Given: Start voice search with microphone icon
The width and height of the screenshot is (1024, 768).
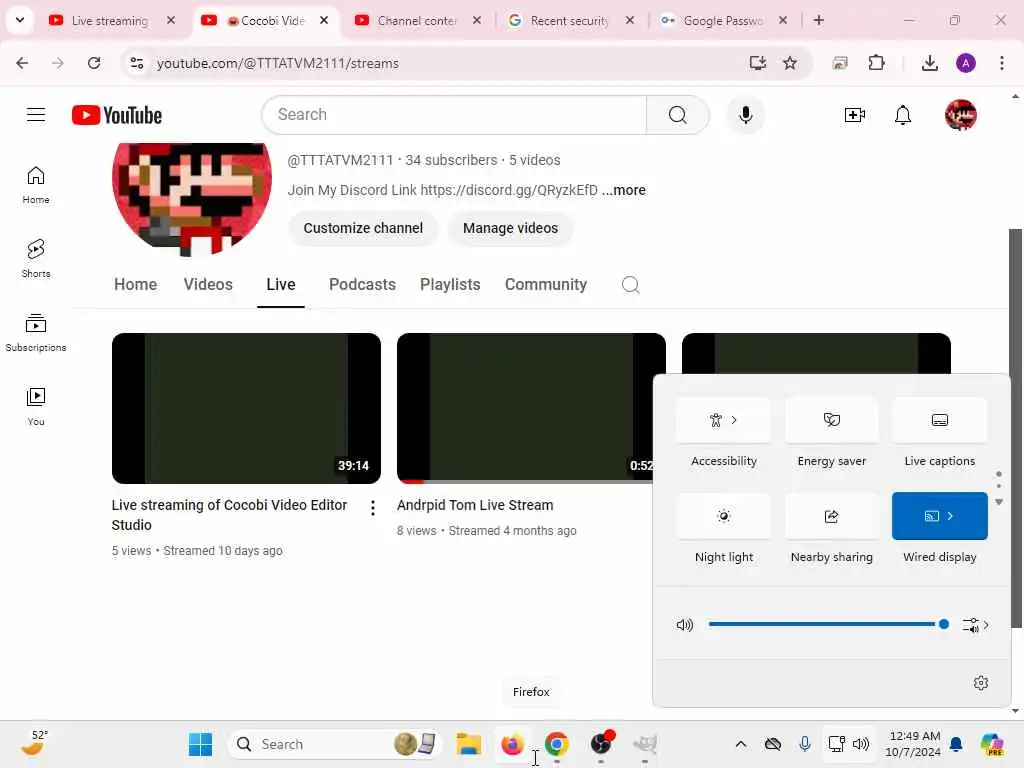Looking at the screenshot, I should coord(745,115).
